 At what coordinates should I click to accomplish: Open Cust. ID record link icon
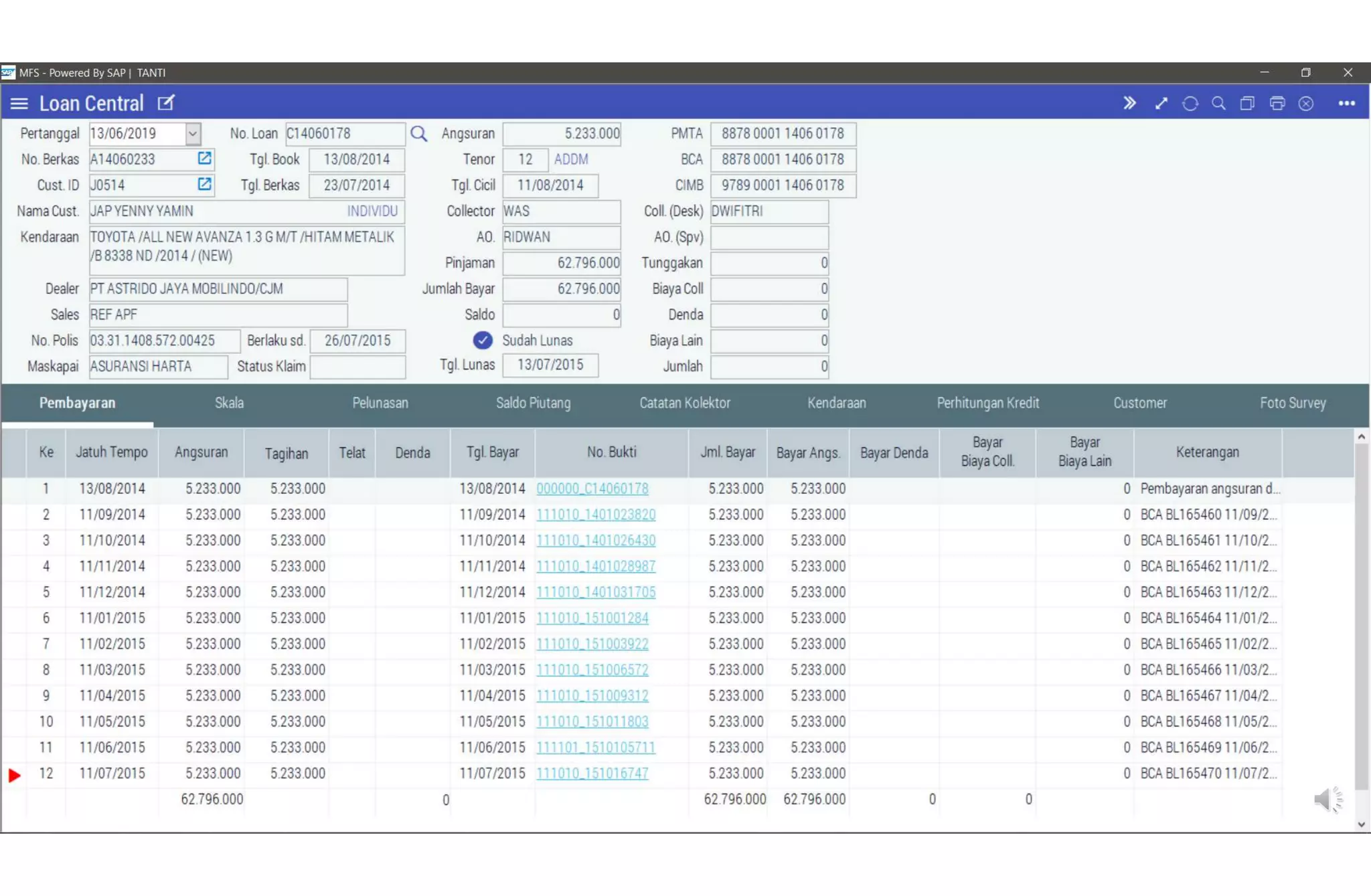click(204, 184)
